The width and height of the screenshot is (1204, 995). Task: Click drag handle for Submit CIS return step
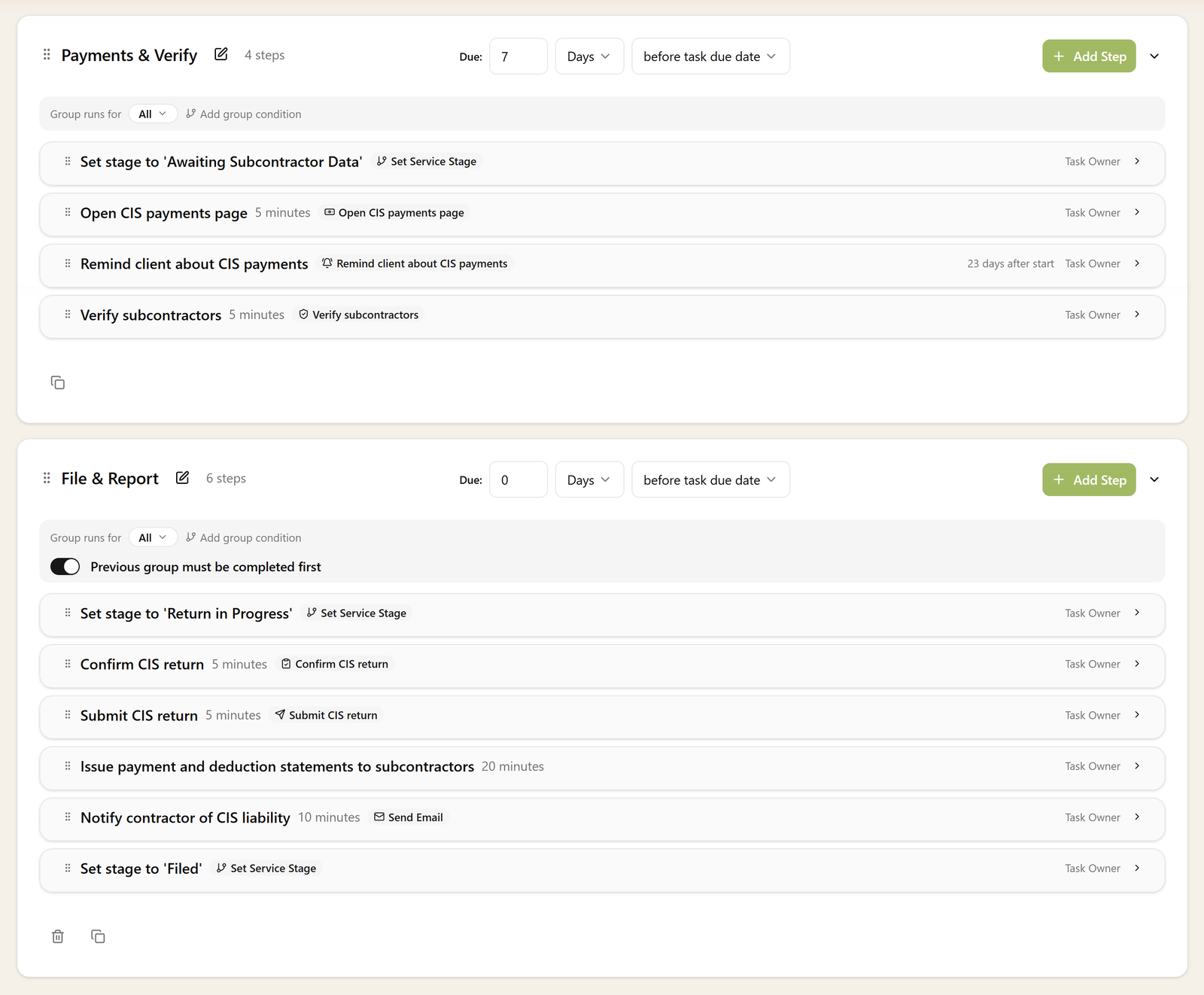click(x=68, y=715)
